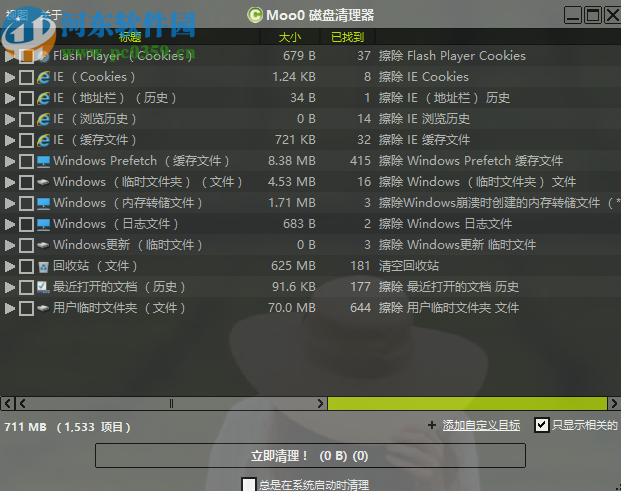Sort by the 大小 column header
Image resolution: width=621 pixels, height=491 pixels.
290,37
